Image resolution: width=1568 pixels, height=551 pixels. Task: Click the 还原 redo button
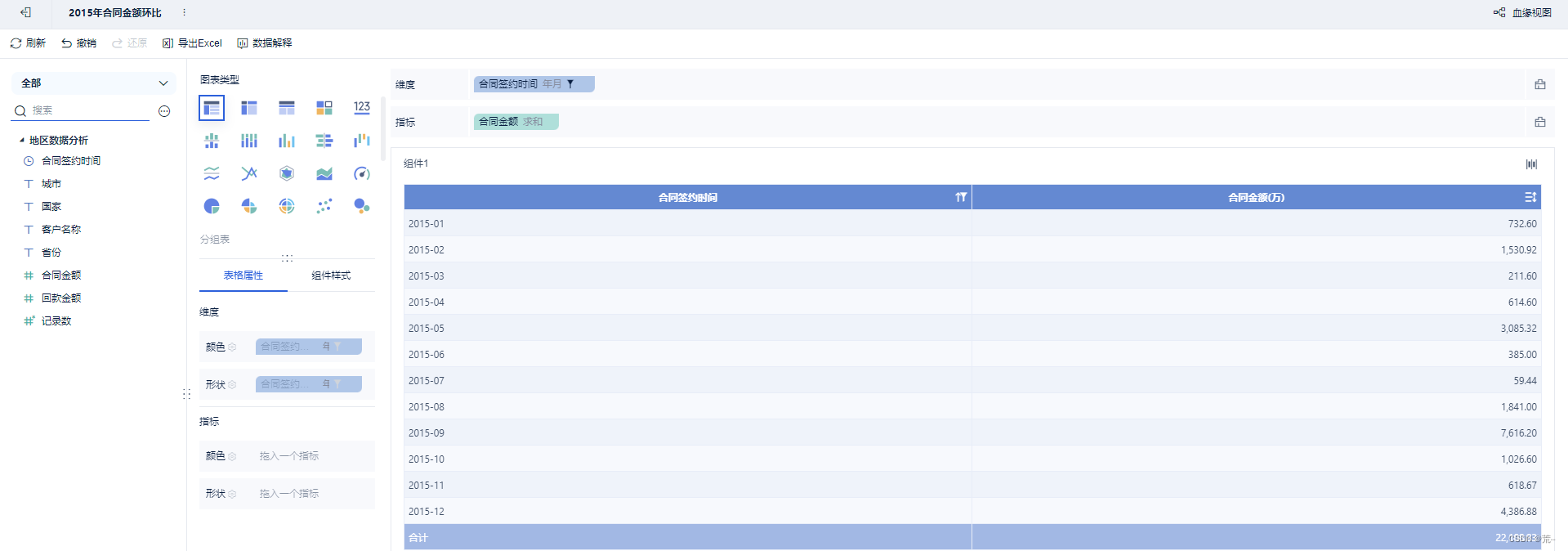coord(129,43)
